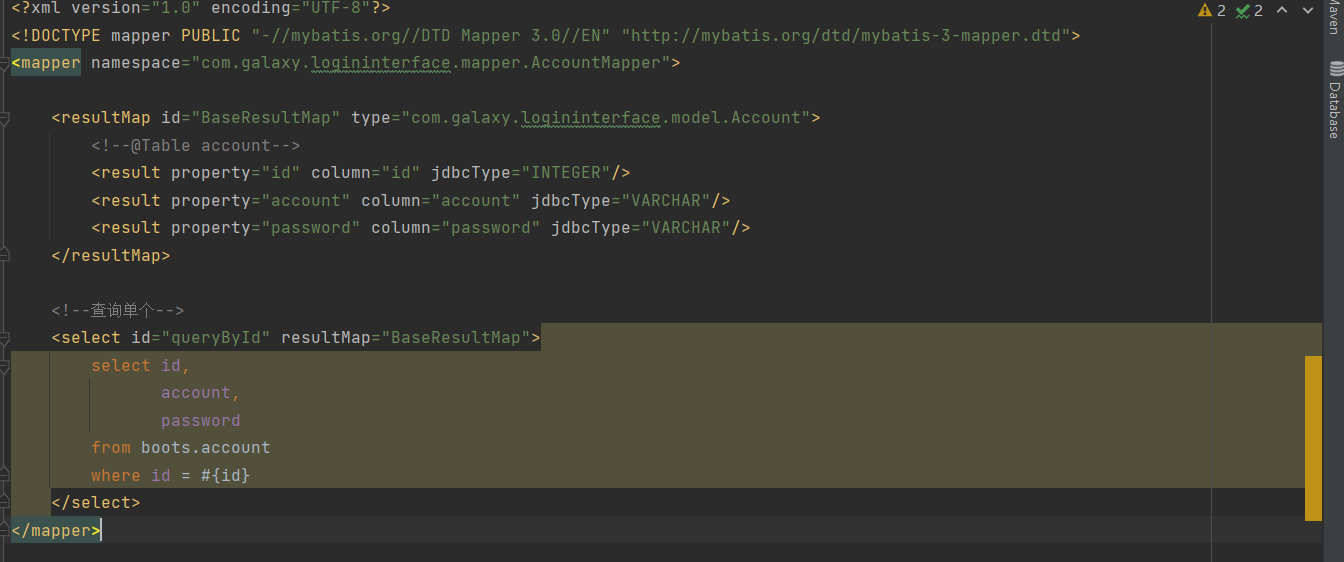The width and height of the screenshot is (1344, 562).
Task: Click the green typo checkmark indicator
Action: point(1249,10)
